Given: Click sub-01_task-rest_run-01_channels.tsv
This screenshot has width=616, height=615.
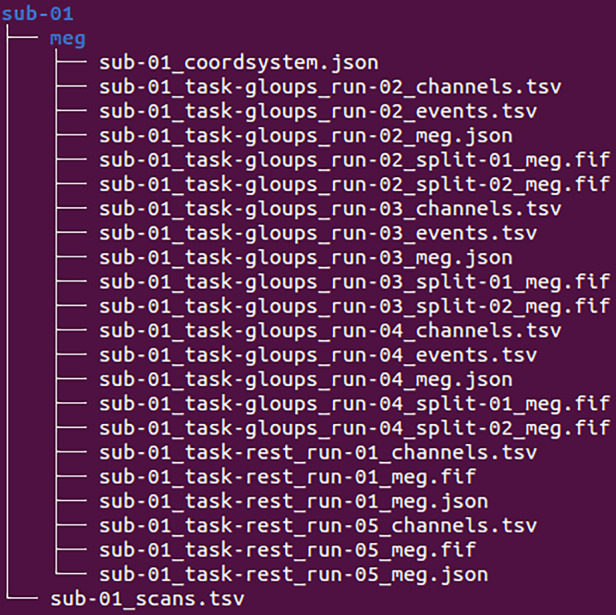Looking at the screenshot, I should coord(318,453).
